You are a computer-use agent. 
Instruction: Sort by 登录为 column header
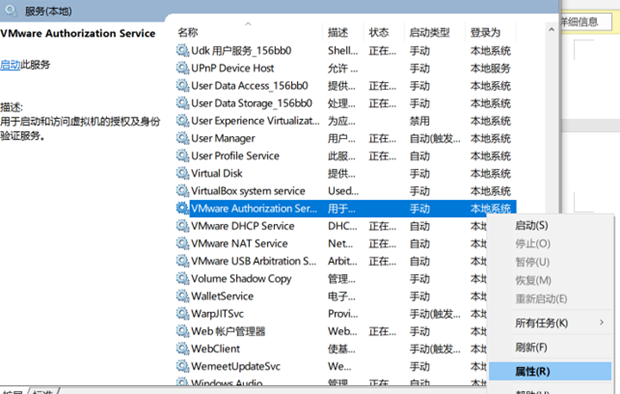point(485,32)
